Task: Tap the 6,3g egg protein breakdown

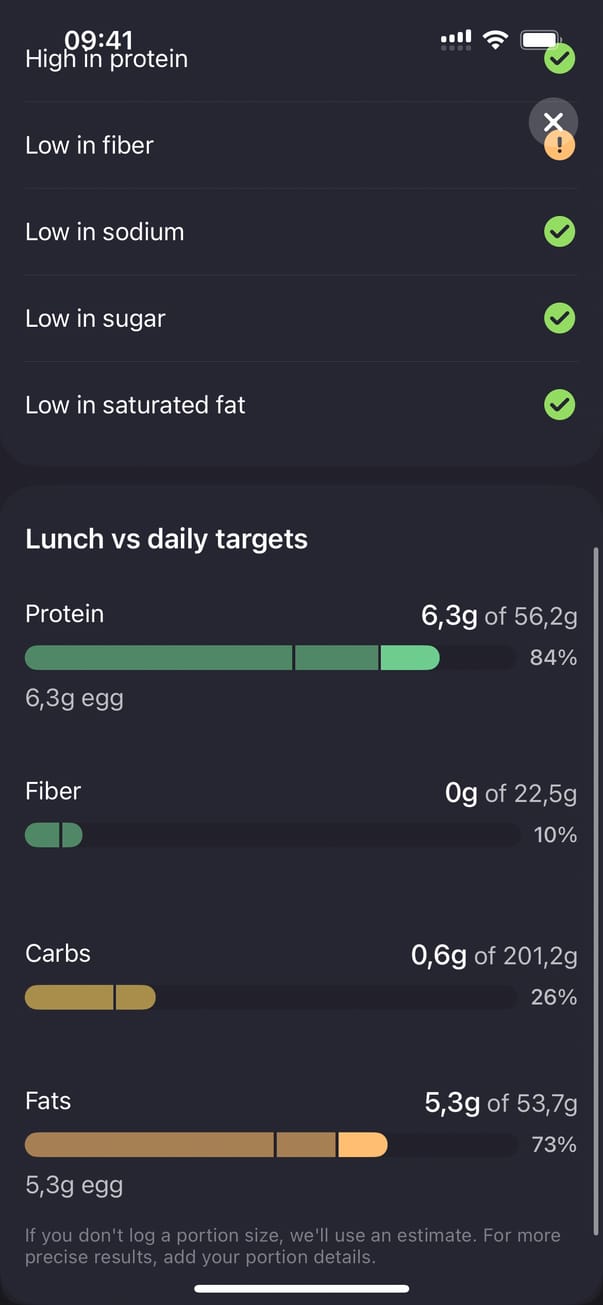Action: coord(74,698)
